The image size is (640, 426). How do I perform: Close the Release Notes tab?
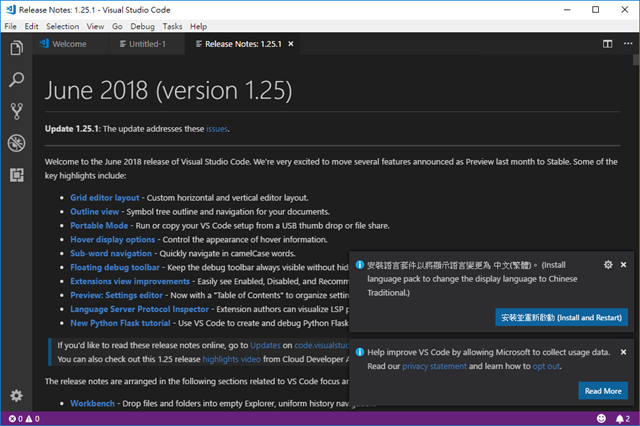pyautogui.click(x=291, y=44)
